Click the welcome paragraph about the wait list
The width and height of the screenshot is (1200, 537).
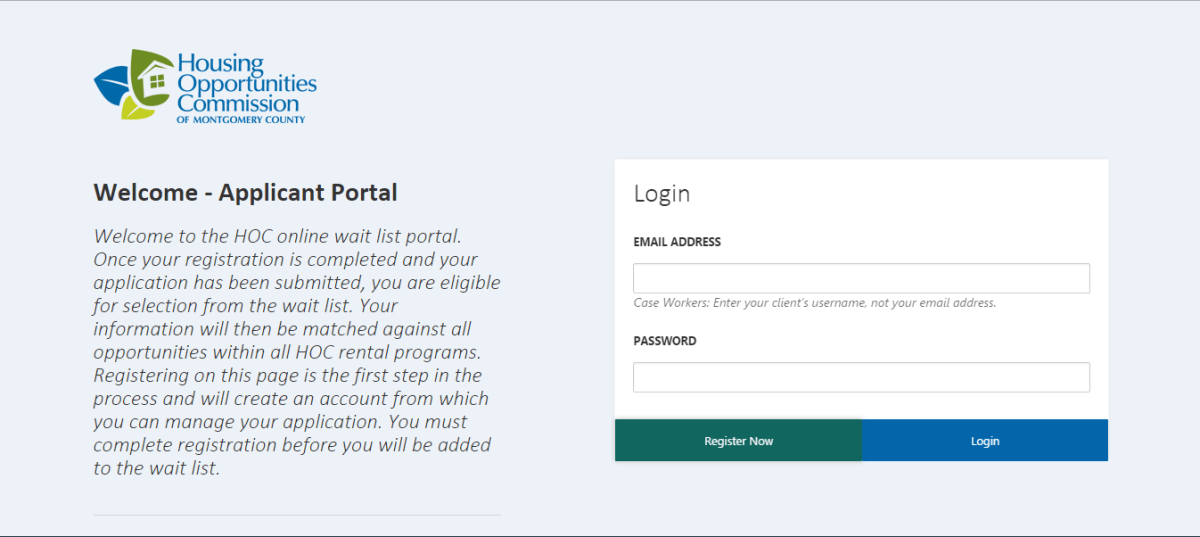point(297,352)
